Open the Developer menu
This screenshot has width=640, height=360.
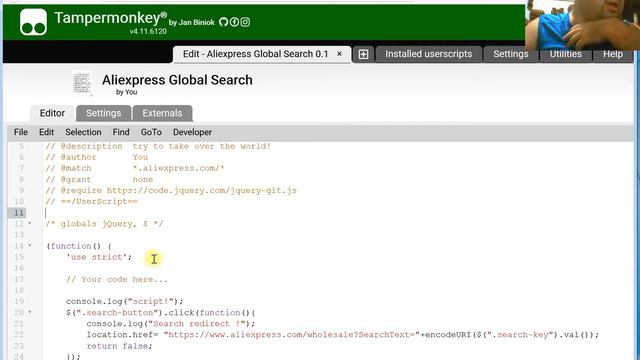192,132
